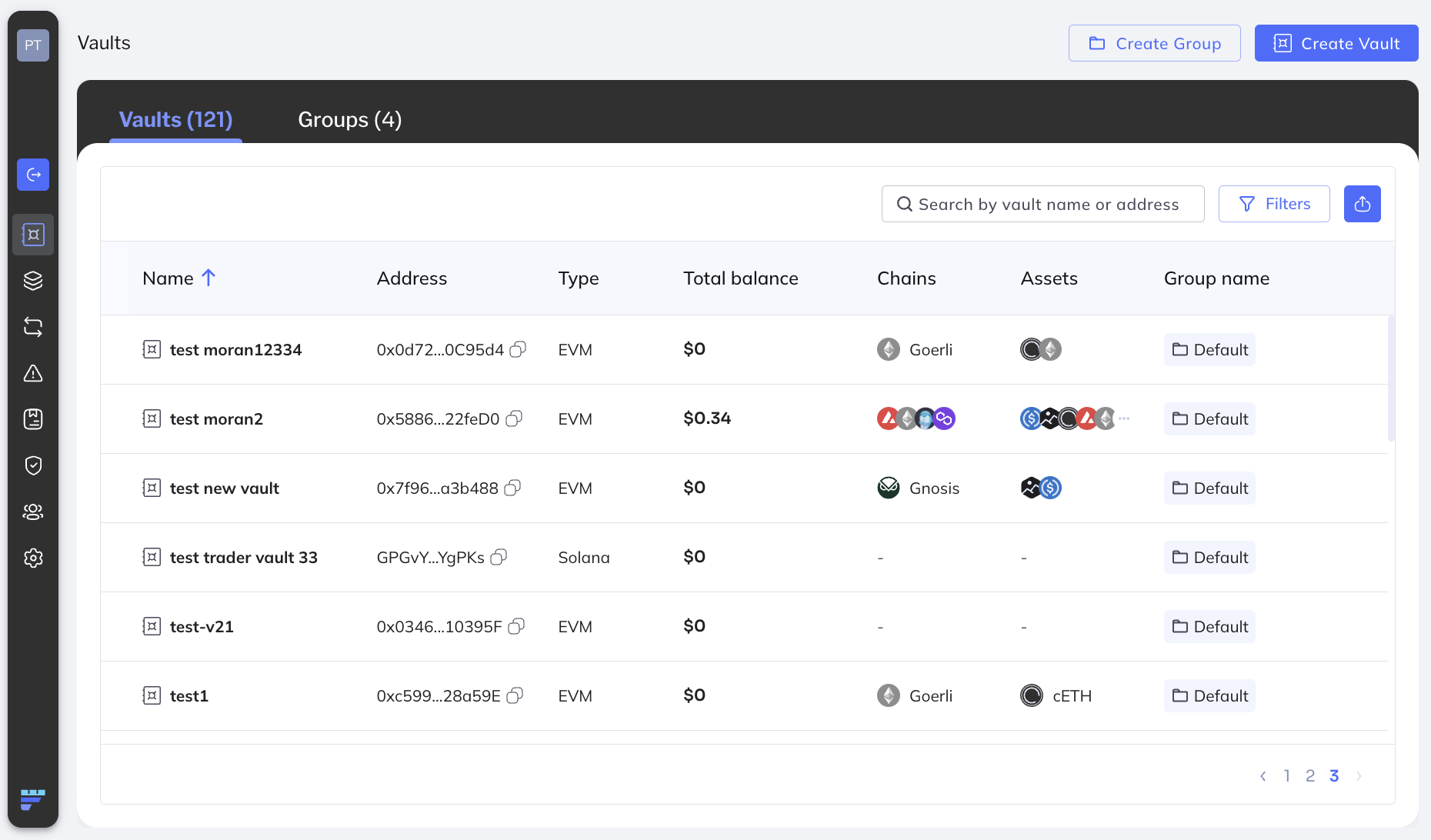This screenshot has height=840, width=1431.
Task: Click the Total balance column header
Action: pos(741,278)
